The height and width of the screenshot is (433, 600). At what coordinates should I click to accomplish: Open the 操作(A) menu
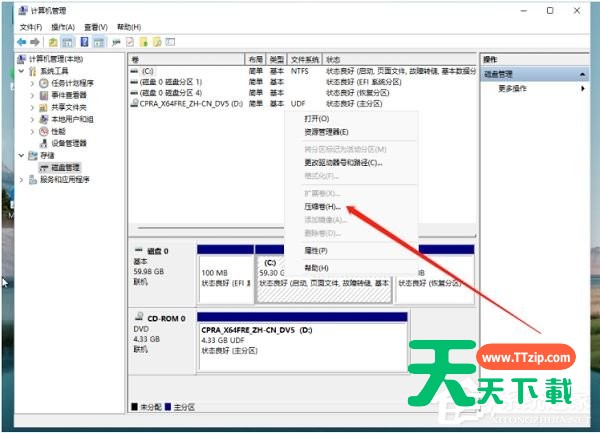click(63, 27)
